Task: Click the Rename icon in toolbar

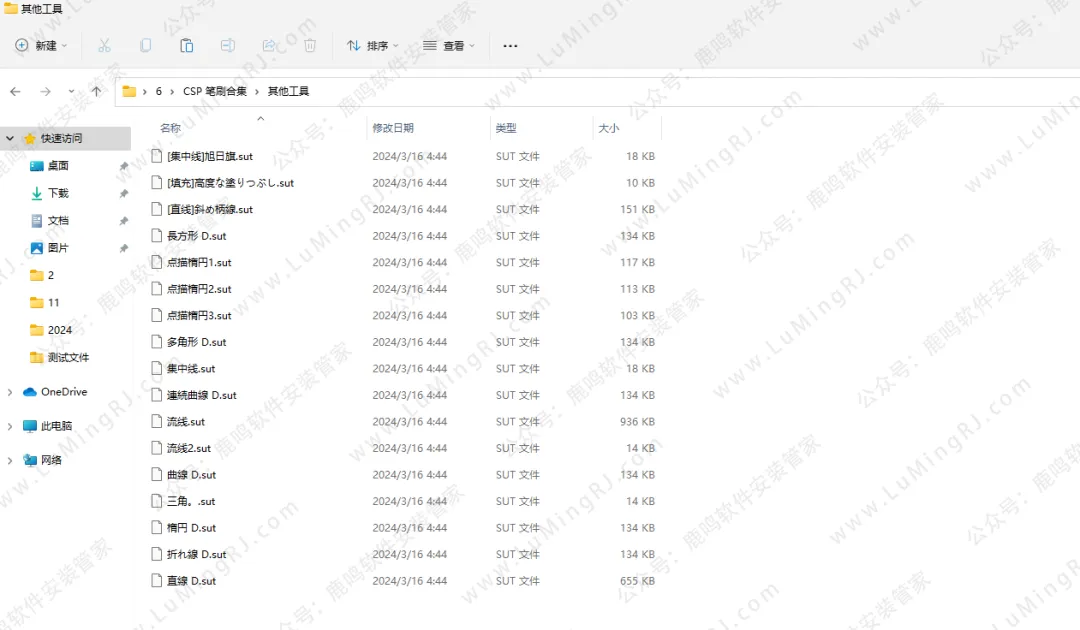Action: pos(228,46)
